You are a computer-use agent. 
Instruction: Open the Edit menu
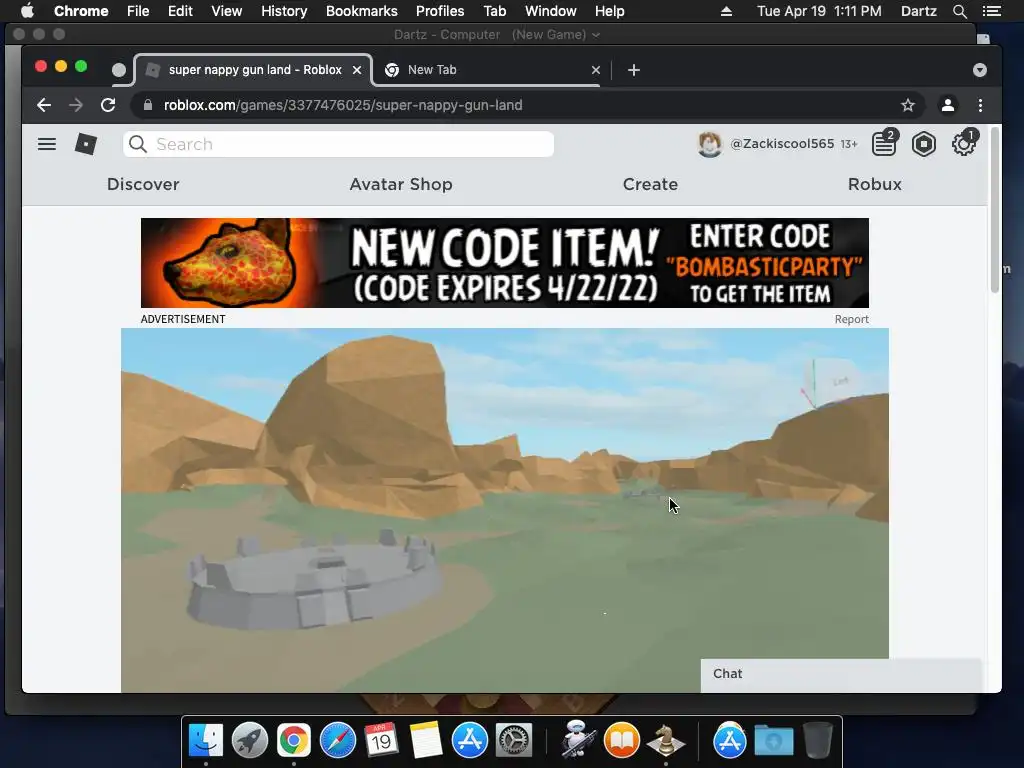coord(180,11)
